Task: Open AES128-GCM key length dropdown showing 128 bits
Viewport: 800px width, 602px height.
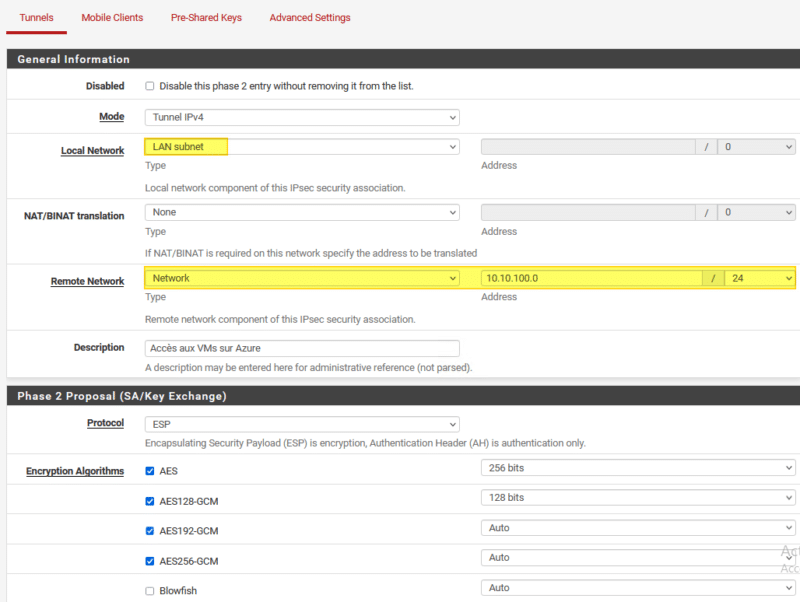Action: point(638,497)
